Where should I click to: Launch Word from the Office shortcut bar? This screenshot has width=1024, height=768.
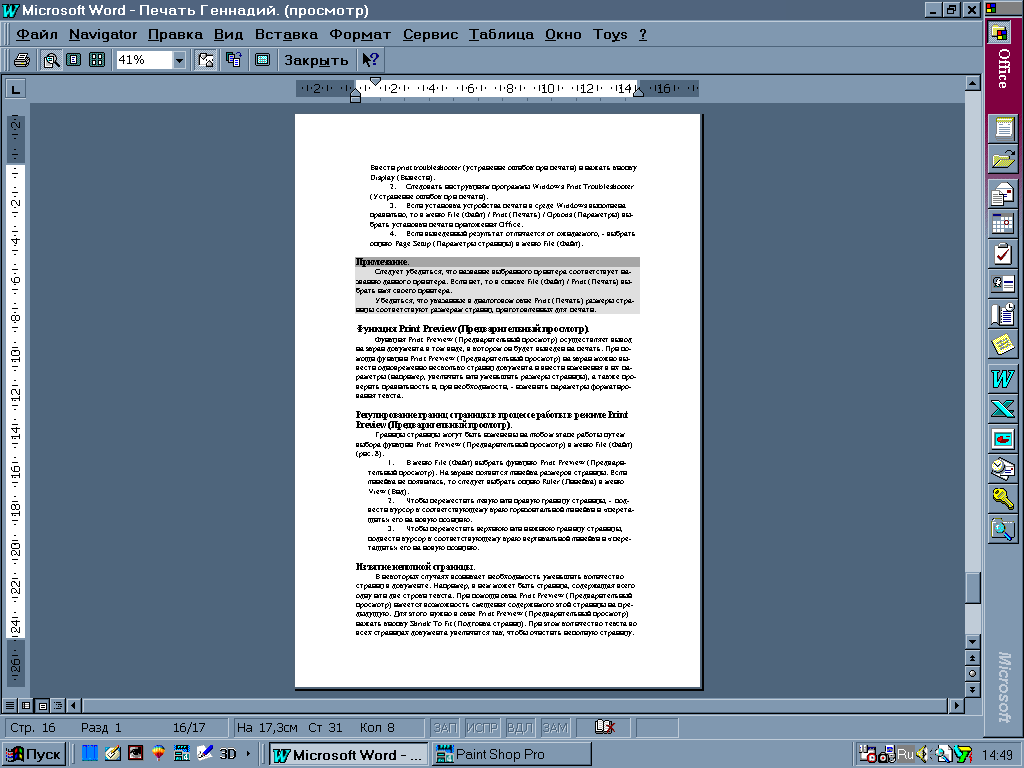[1002, 379]
